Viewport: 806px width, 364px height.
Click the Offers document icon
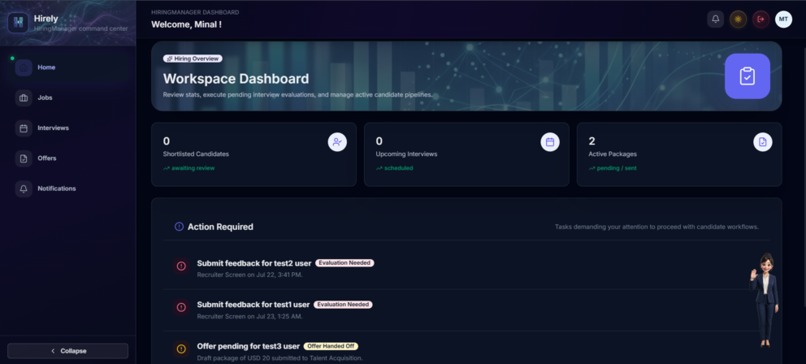[x=24, y=158]
